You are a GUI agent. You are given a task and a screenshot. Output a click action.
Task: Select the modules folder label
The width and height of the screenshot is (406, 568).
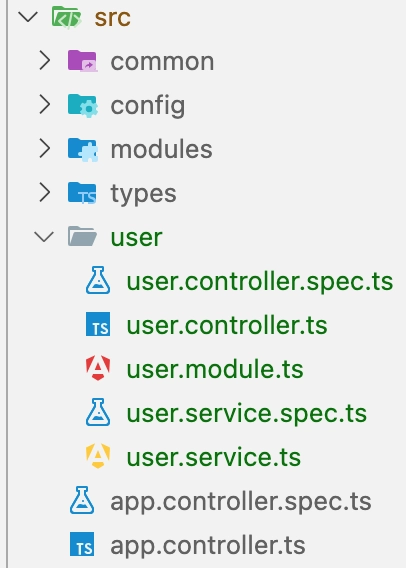[162, 149]
